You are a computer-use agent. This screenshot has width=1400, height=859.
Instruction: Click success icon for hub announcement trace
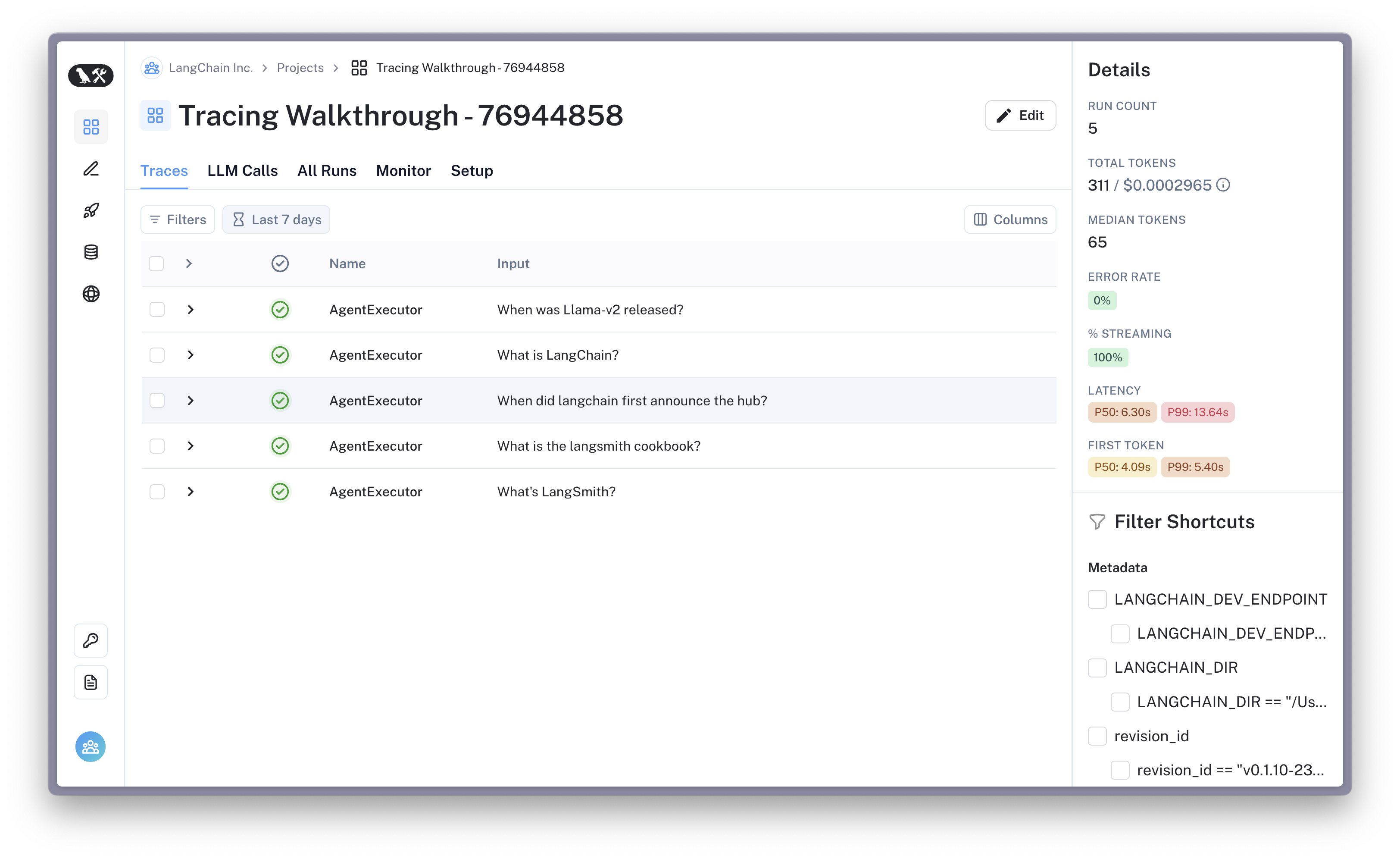pos(280,401)
